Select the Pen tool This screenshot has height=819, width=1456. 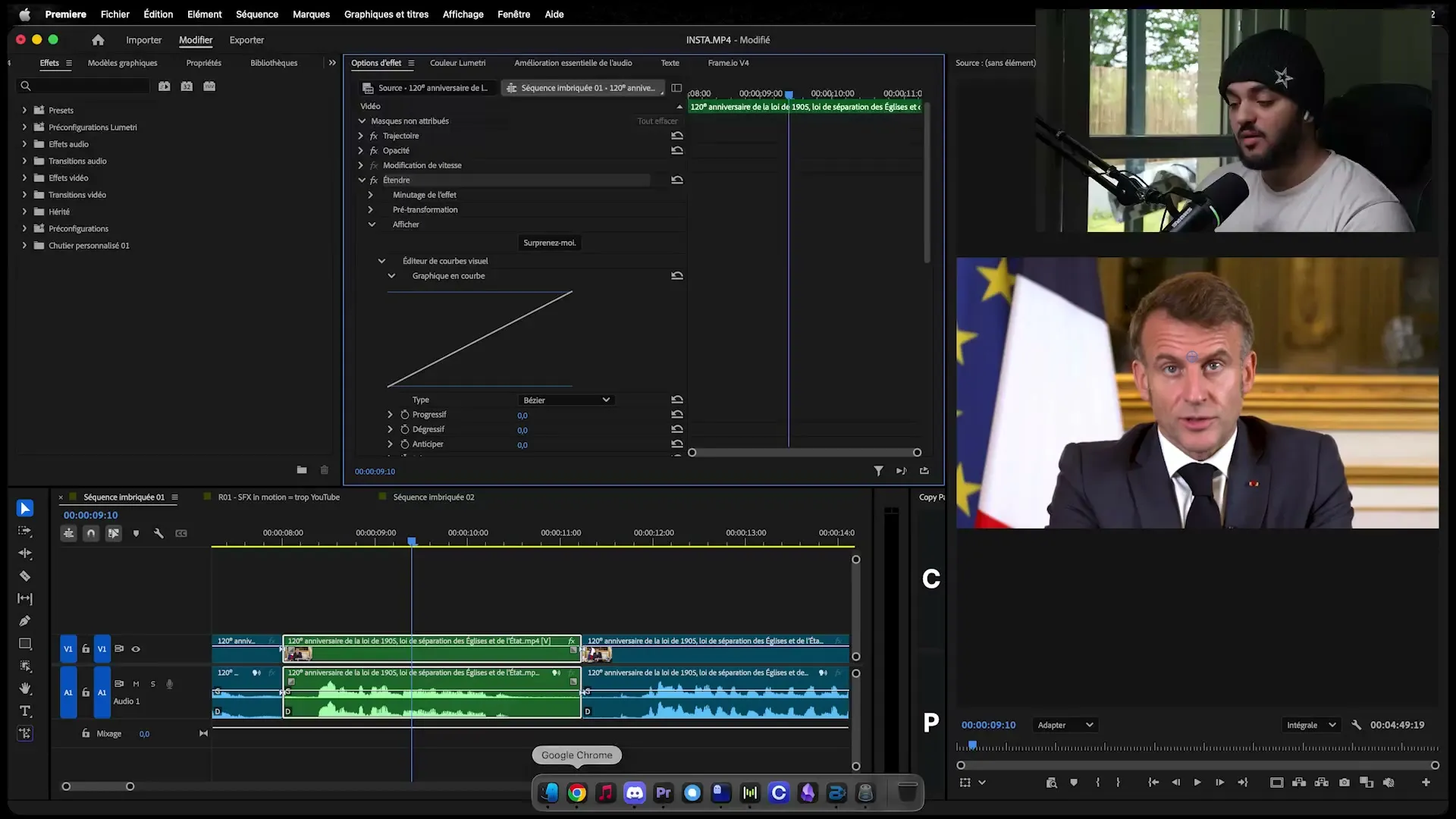tap(25, 621)
